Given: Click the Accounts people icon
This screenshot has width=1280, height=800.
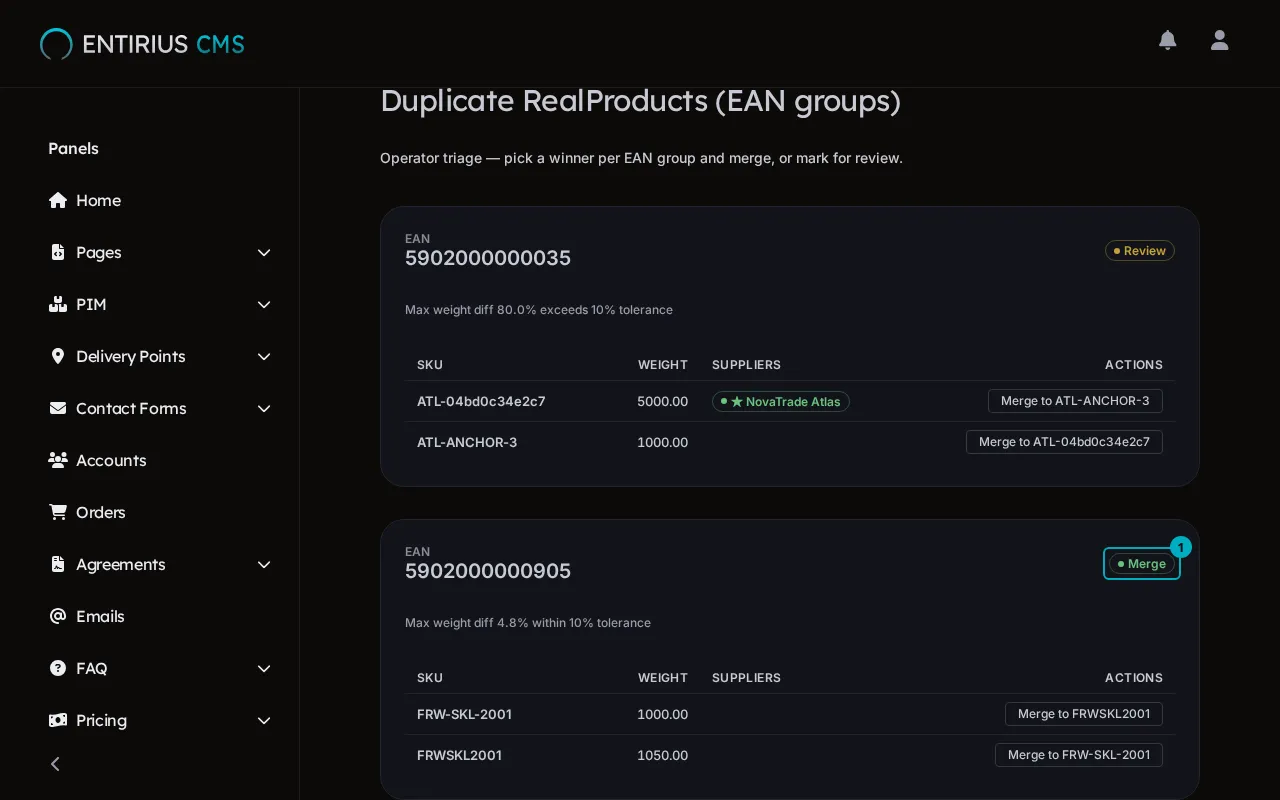Looking at the screenshot, I should click(x=58, y=460).
